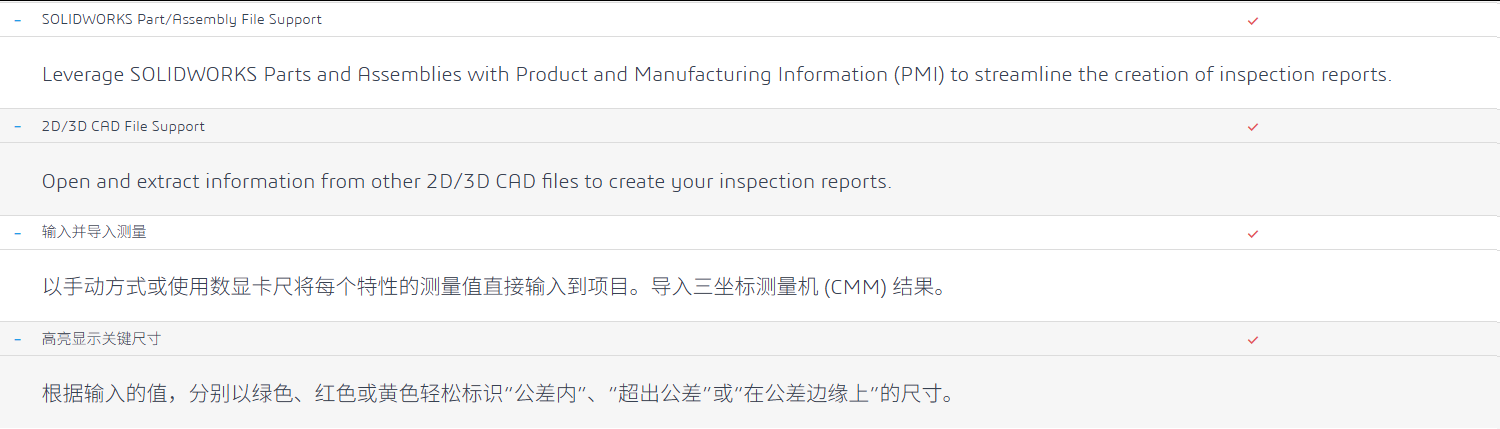Screen dimensions: 1500x429
Task: Click the 2D/3D CAD File Support heading text
Action: (x=123, y=127)
